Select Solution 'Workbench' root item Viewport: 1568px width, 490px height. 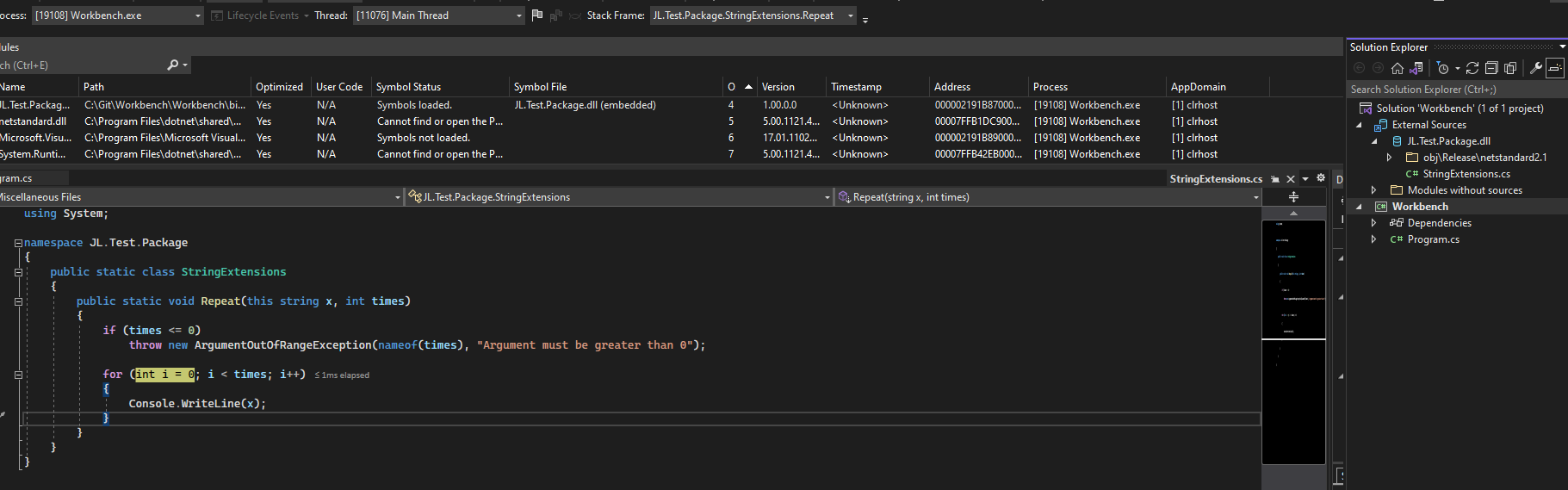[x=1460, y=109]
